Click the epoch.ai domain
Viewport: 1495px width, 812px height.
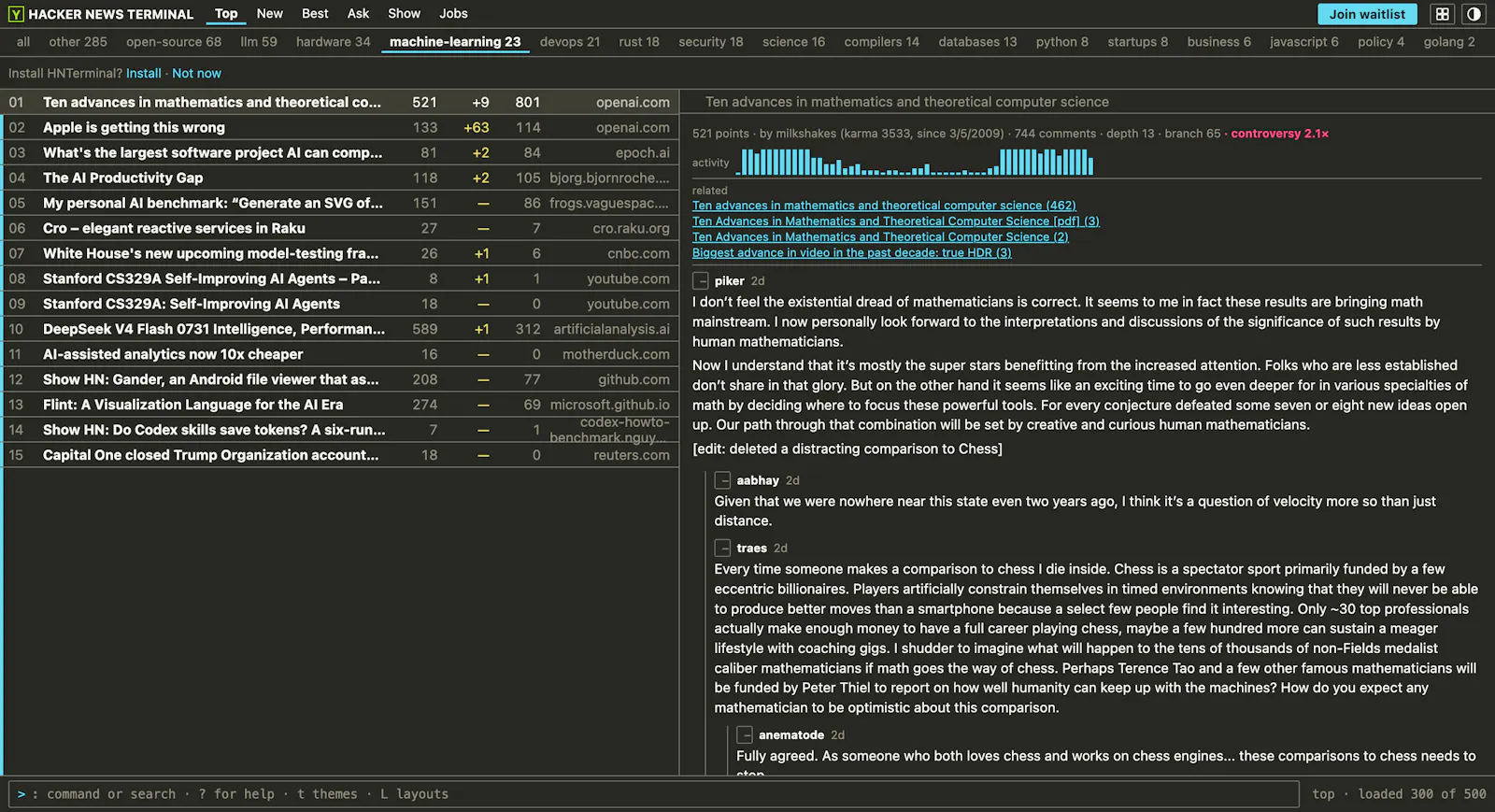[x=642, y=152]
